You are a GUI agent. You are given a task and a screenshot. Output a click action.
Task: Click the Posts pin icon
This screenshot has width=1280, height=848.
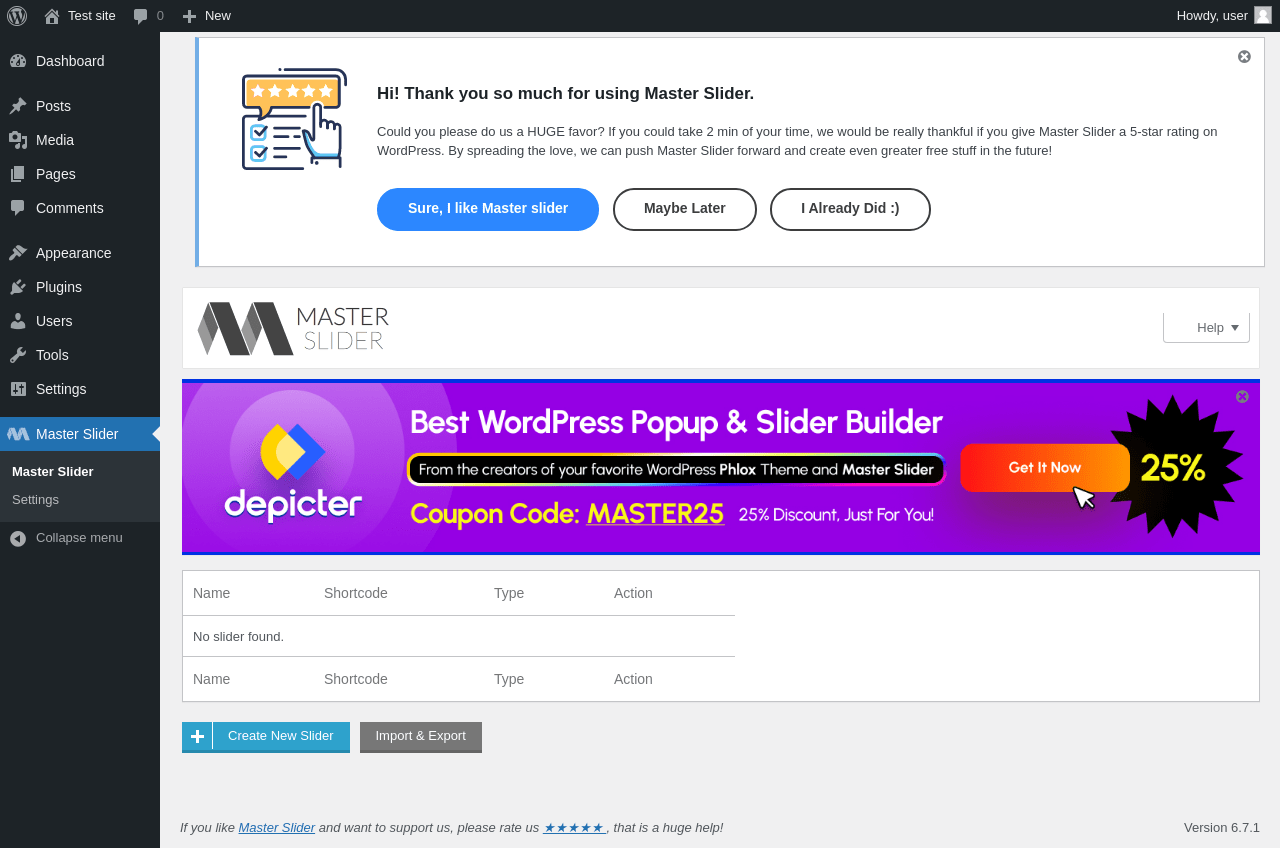point(18,106)
